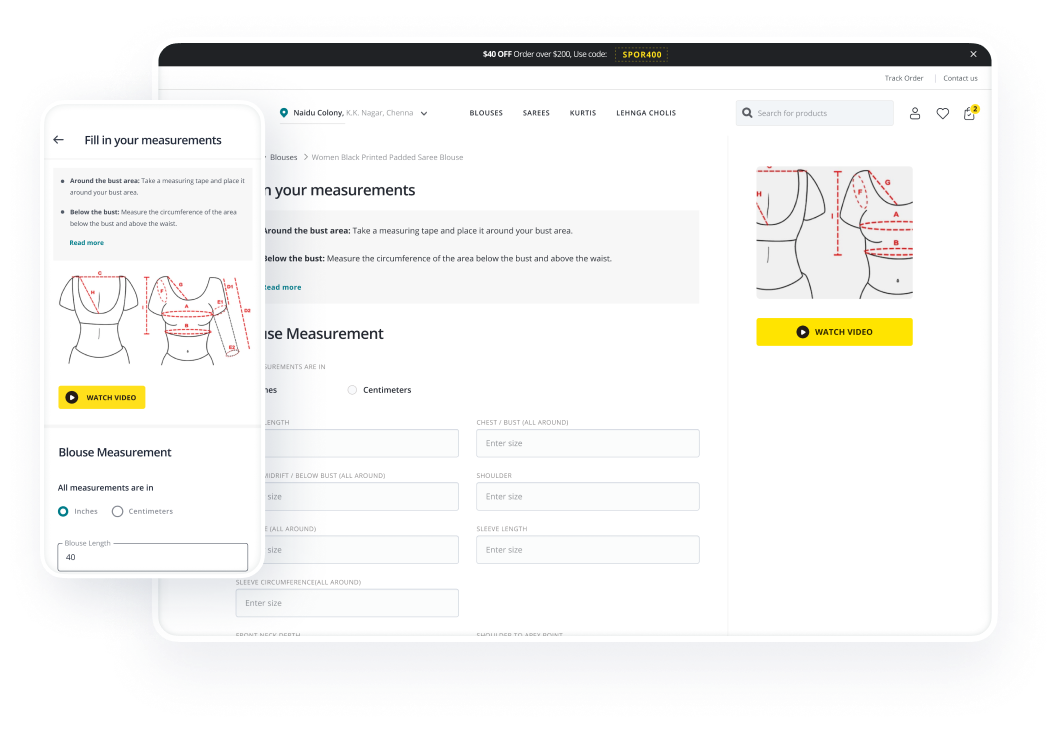This screenshot has width=1062, height=734.
Task: Open the KURTIS menu
Action: click(582, 113)
